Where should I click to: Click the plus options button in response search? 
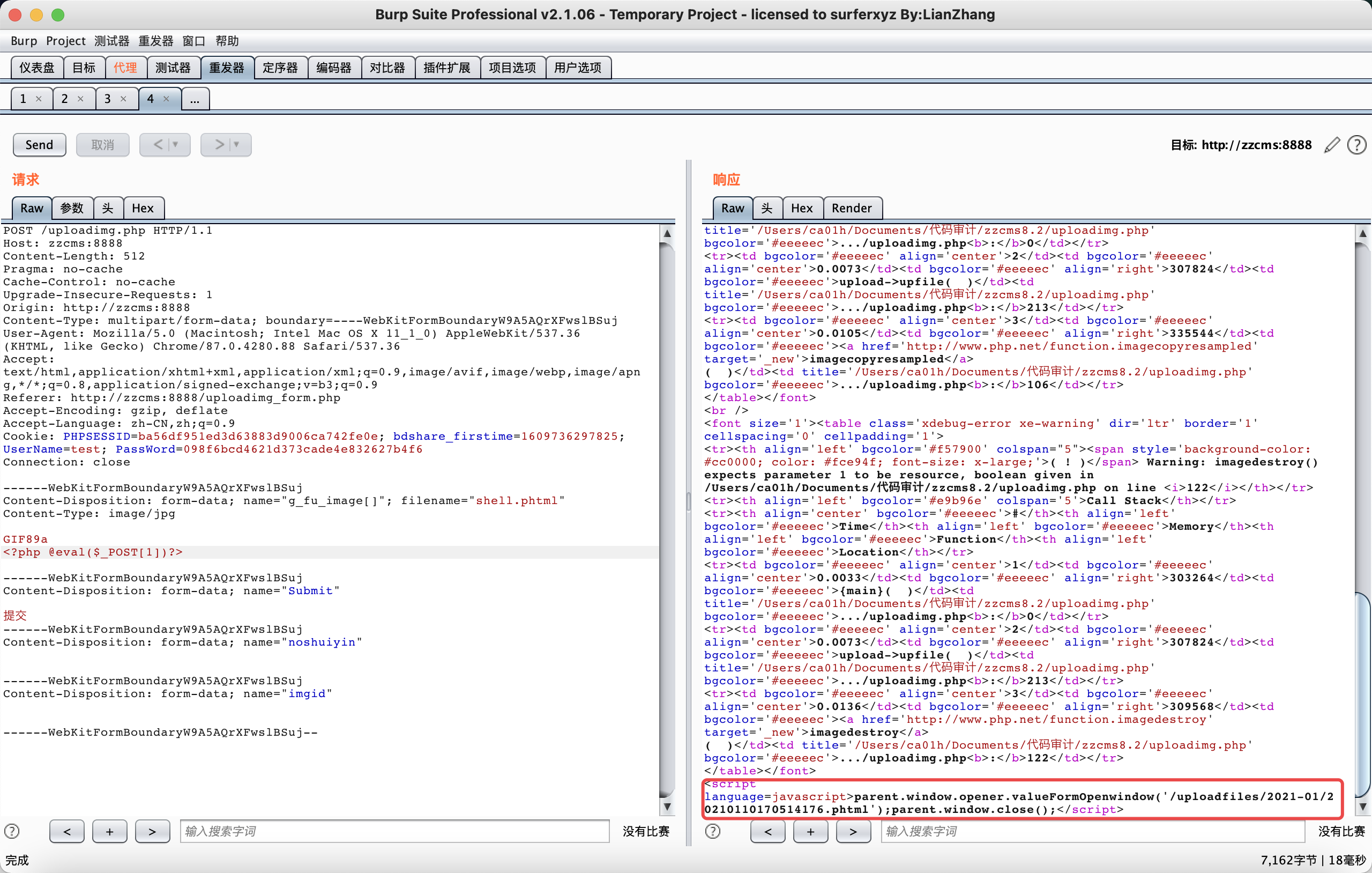click(810, 831)
